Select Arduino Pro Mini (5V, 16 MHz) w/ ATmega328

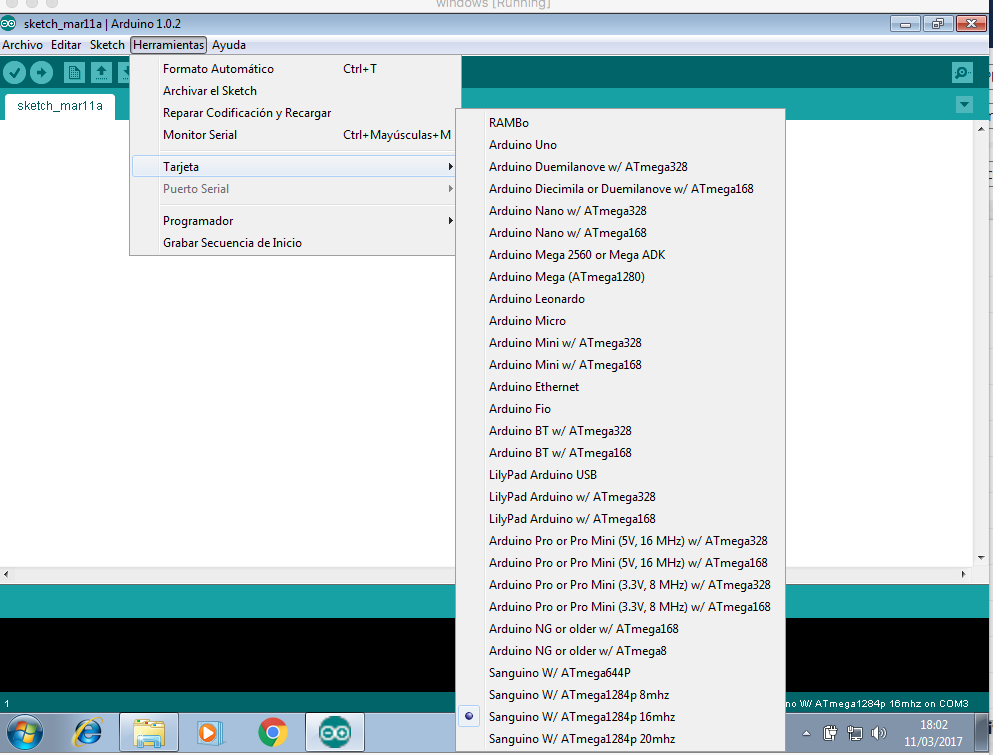pos(621,541)
